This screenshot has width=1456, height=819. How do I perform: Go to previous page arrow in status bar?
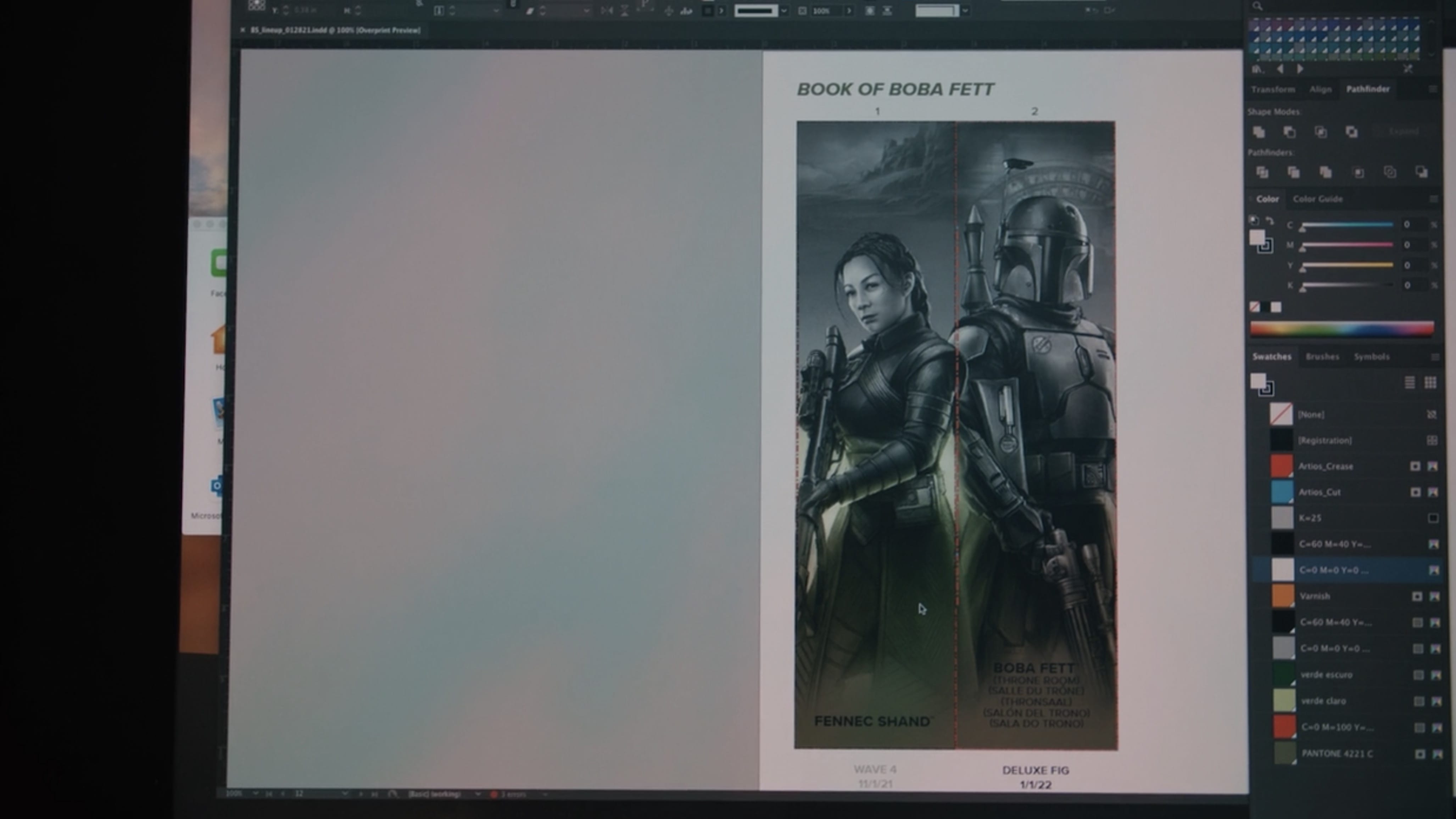(x=283, y=793)
